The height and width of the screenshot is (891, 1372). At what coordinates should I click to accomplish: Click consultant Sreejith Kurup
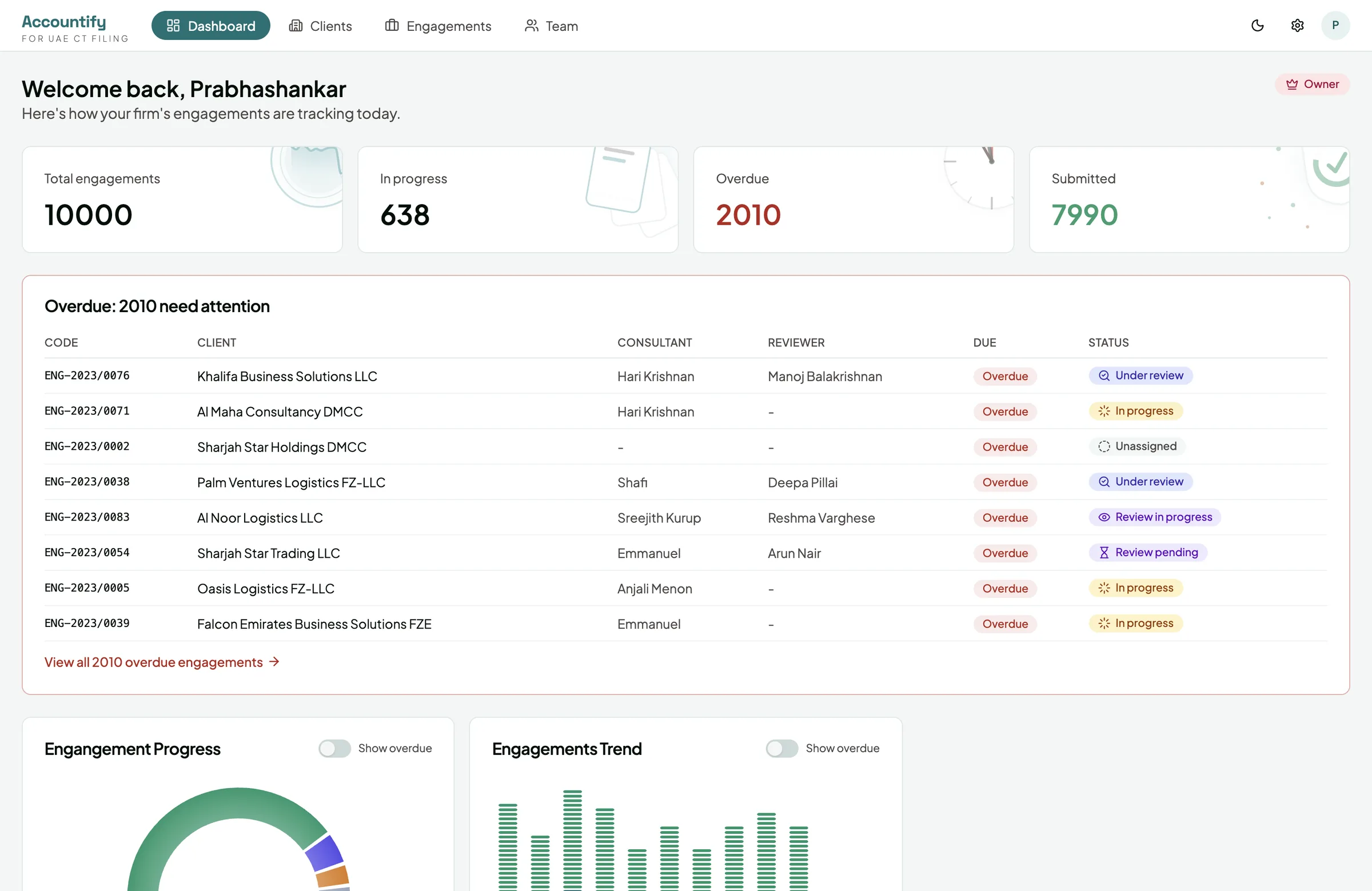659,518
